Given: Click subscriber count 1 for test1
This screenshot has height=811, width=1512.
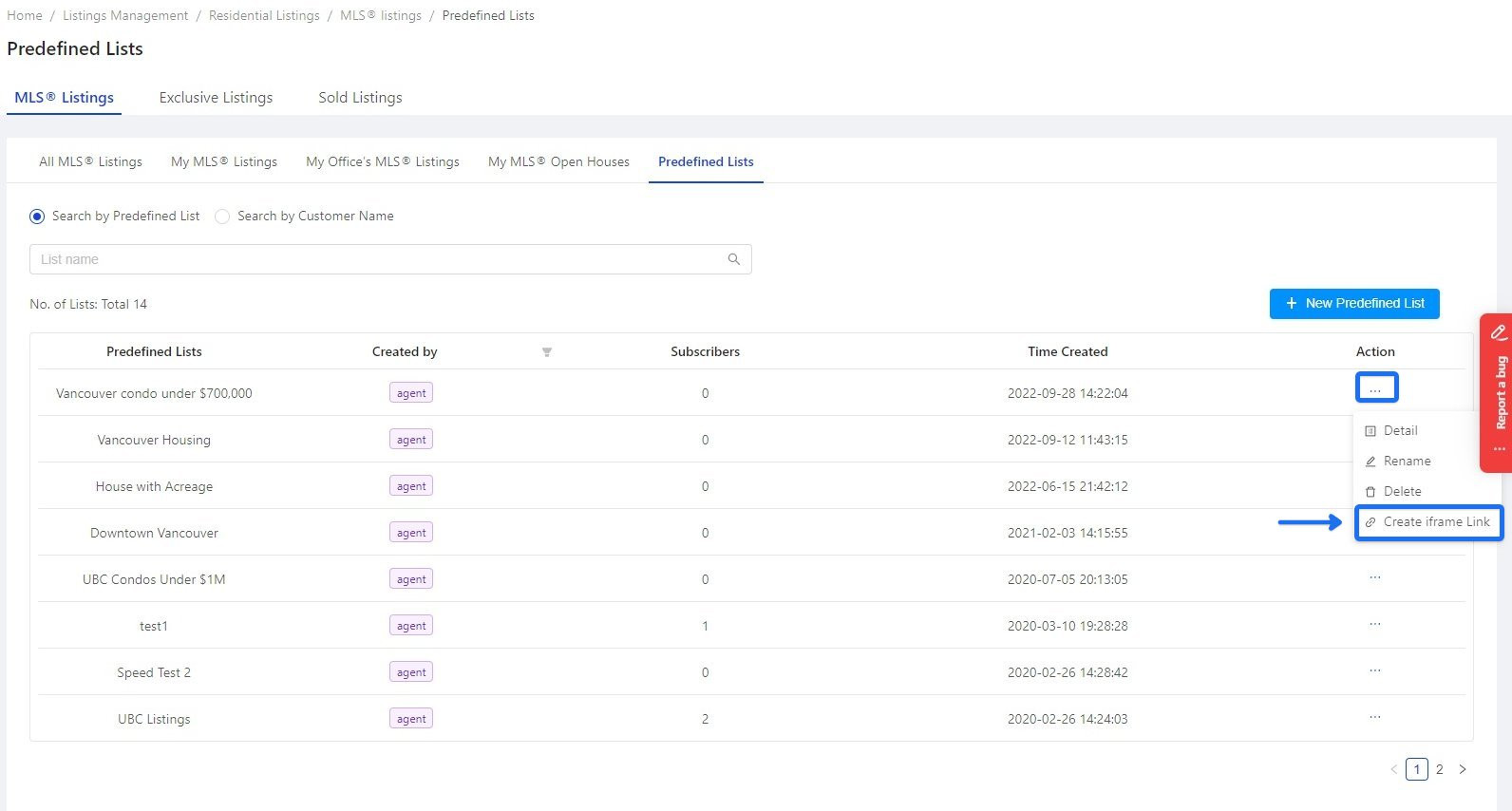Looking at the screenshot, I should point(705,626).
